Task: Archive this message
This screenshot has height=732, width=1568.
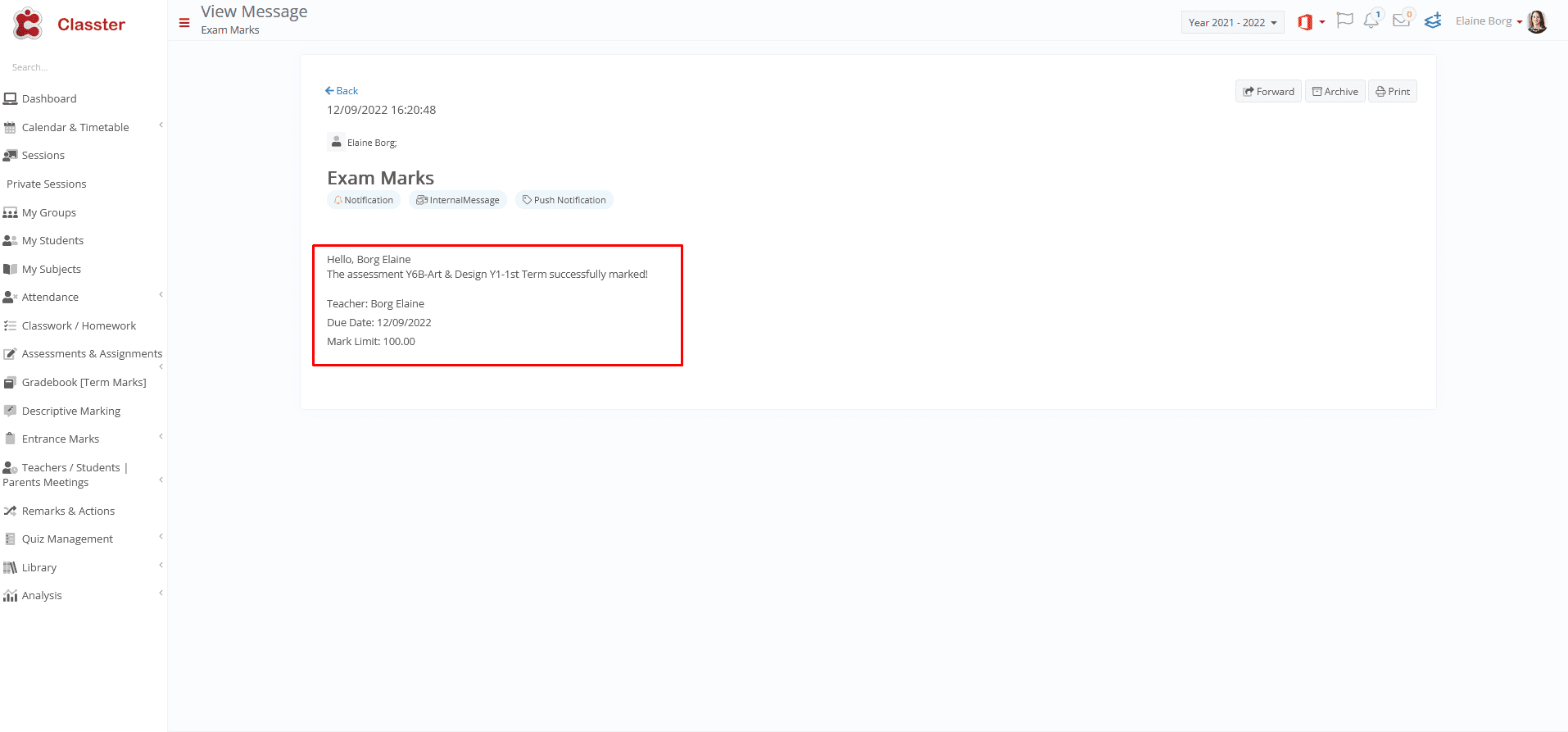Action: (x=1335, y=92)
